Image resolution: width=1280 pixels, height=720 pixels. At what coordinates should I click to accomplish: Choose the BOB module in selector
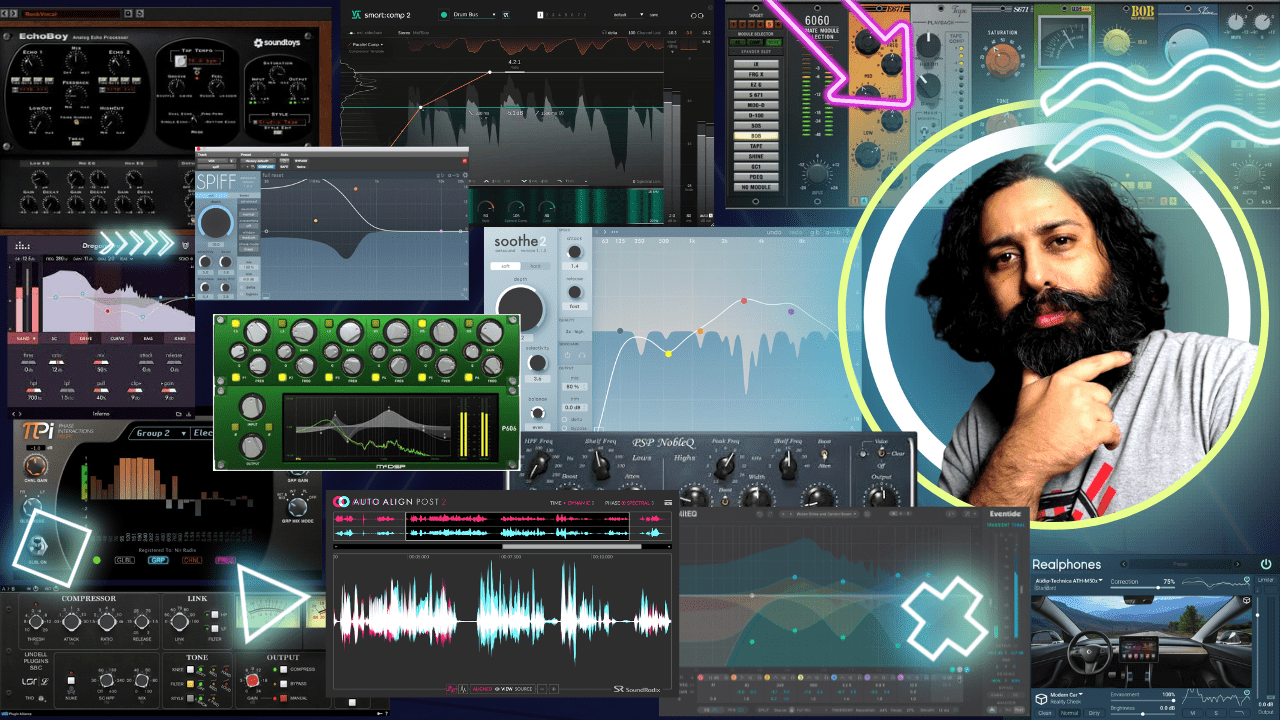(756, 136)
